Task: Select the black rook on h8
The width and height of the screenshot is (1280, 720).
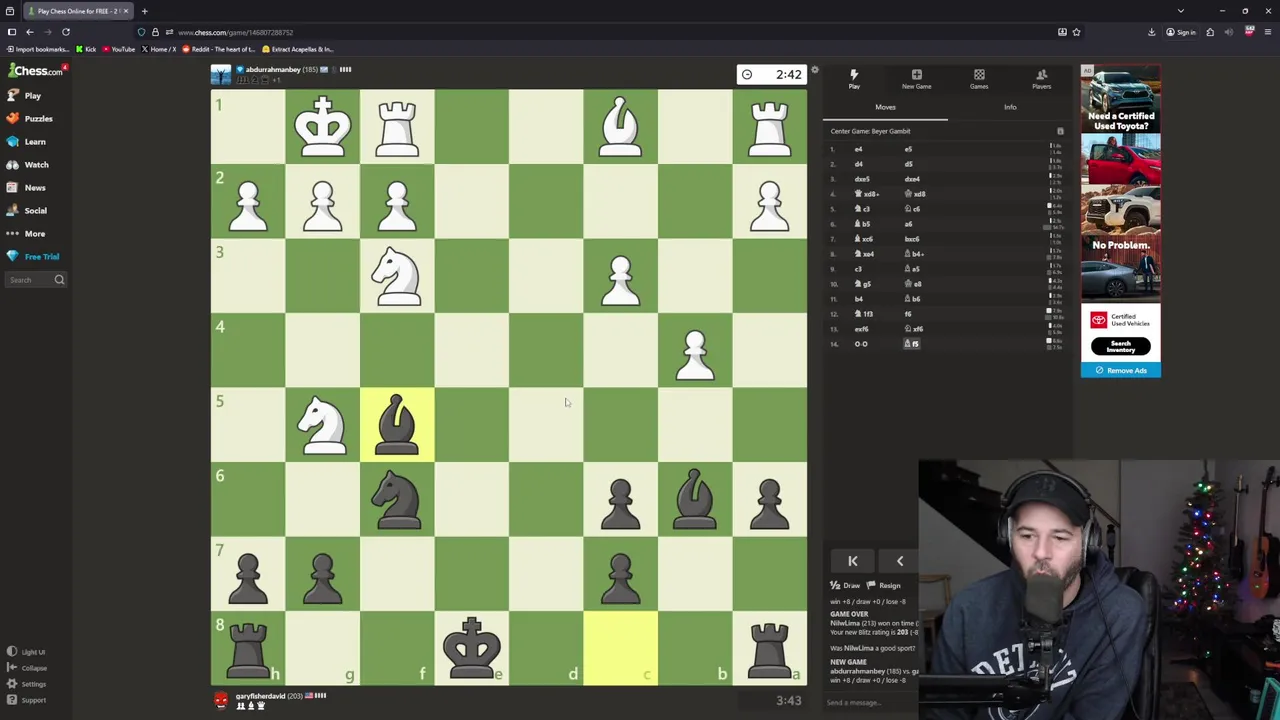Action: (x=248, y=648)
